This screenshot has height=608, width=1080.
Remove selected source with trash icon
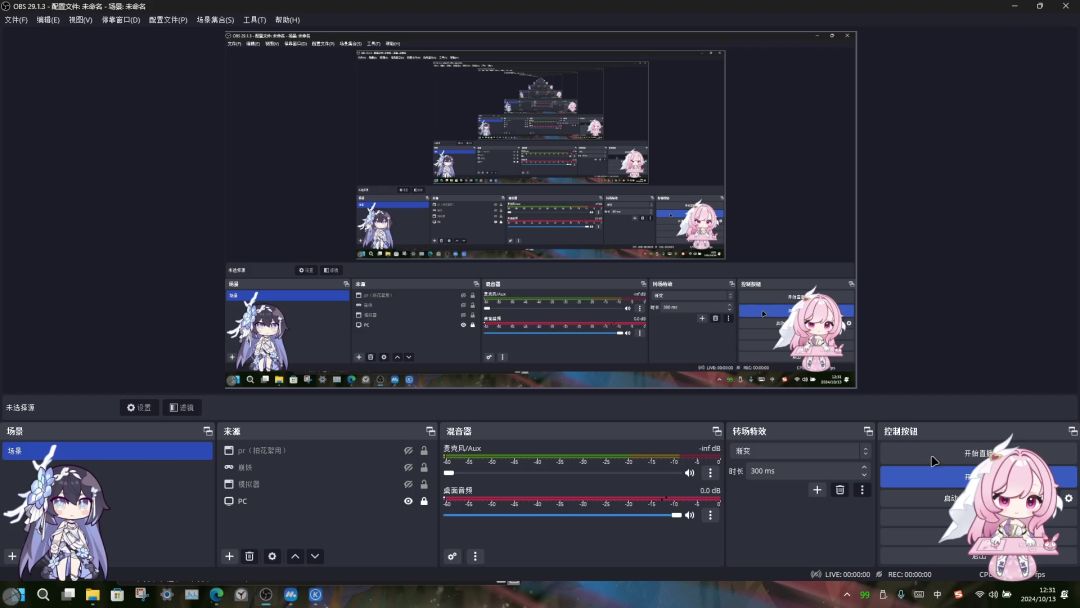[250, 556]
